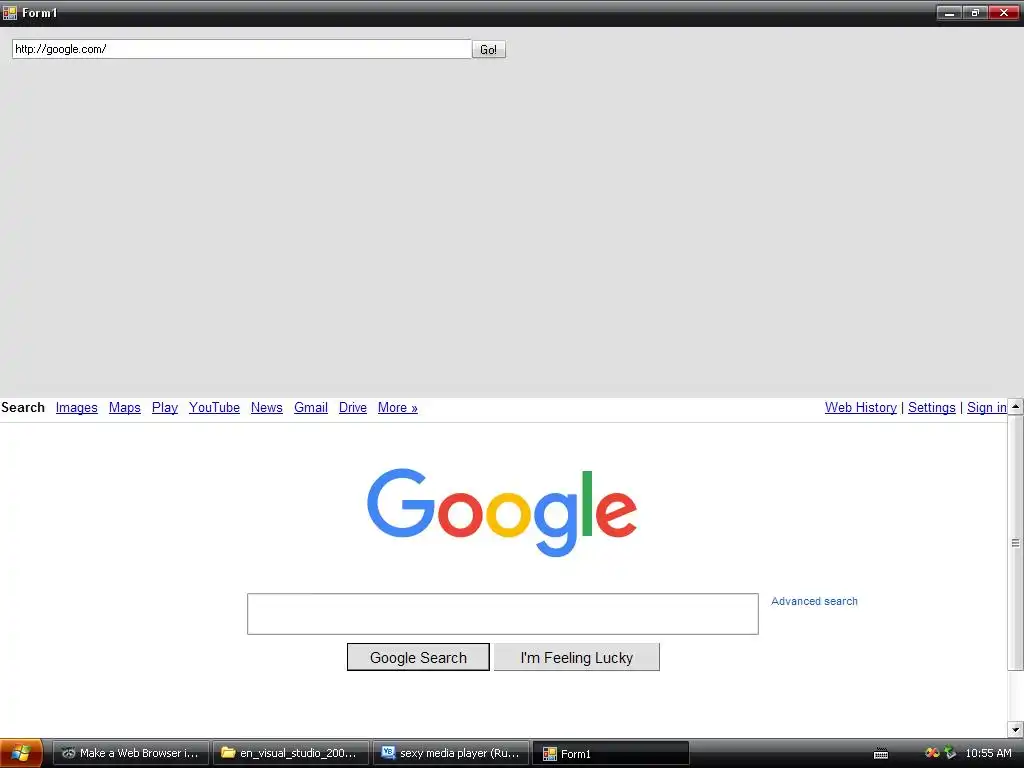Click the green arrows tray icon
1024x768 pixels.
950,753
